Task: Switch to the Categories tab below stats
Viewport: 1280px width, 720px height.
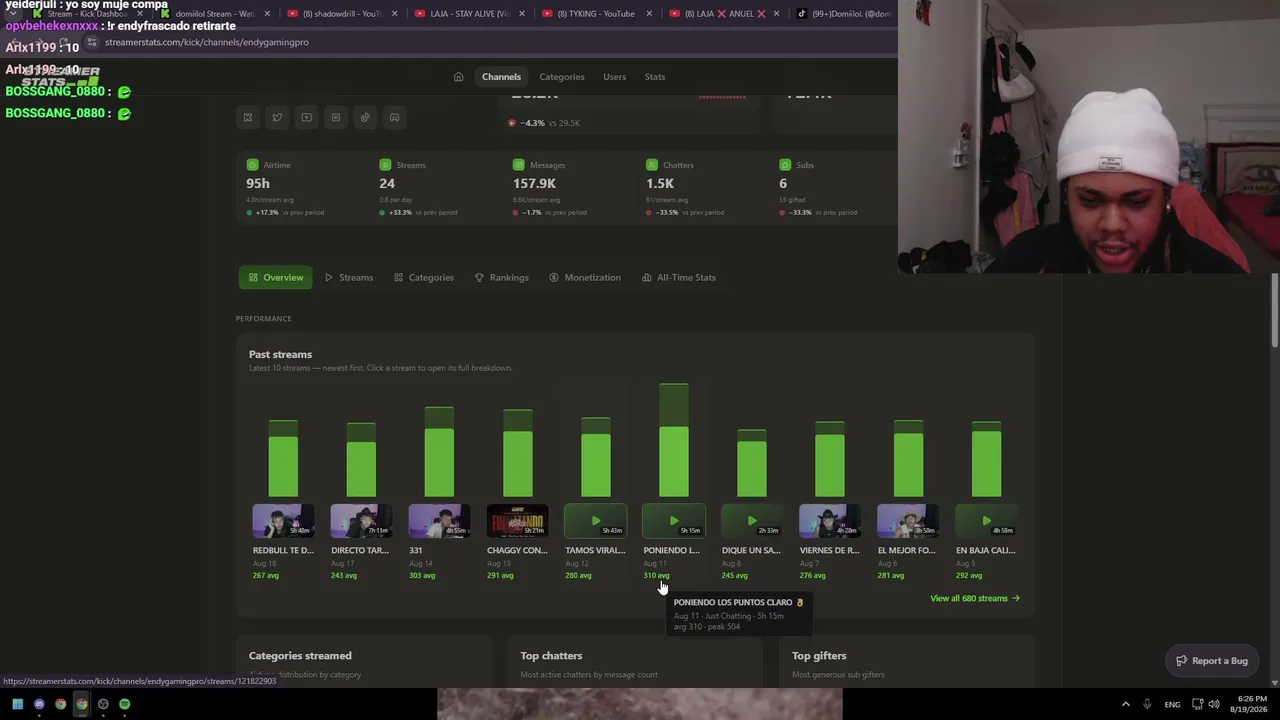Action: [424, 277]
